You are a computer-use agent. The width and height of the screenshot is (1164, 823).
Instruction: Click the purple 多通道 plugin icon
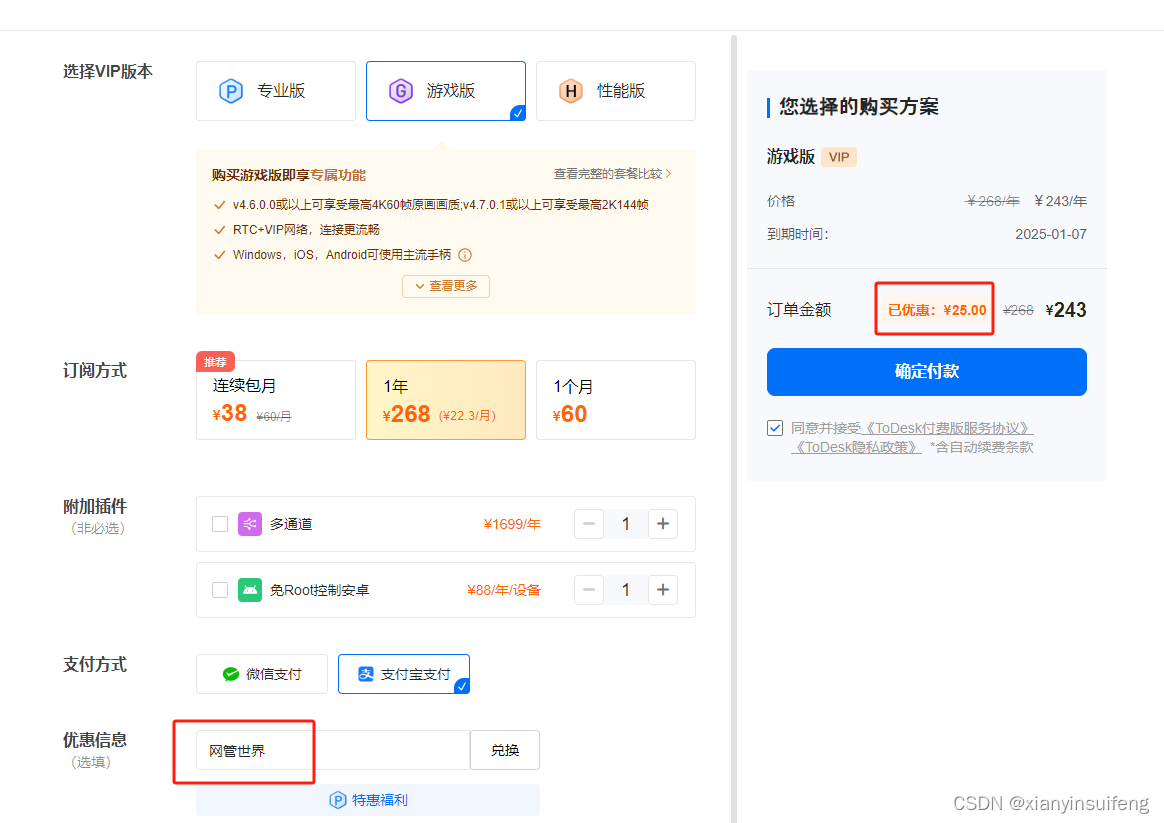[249, 524]
